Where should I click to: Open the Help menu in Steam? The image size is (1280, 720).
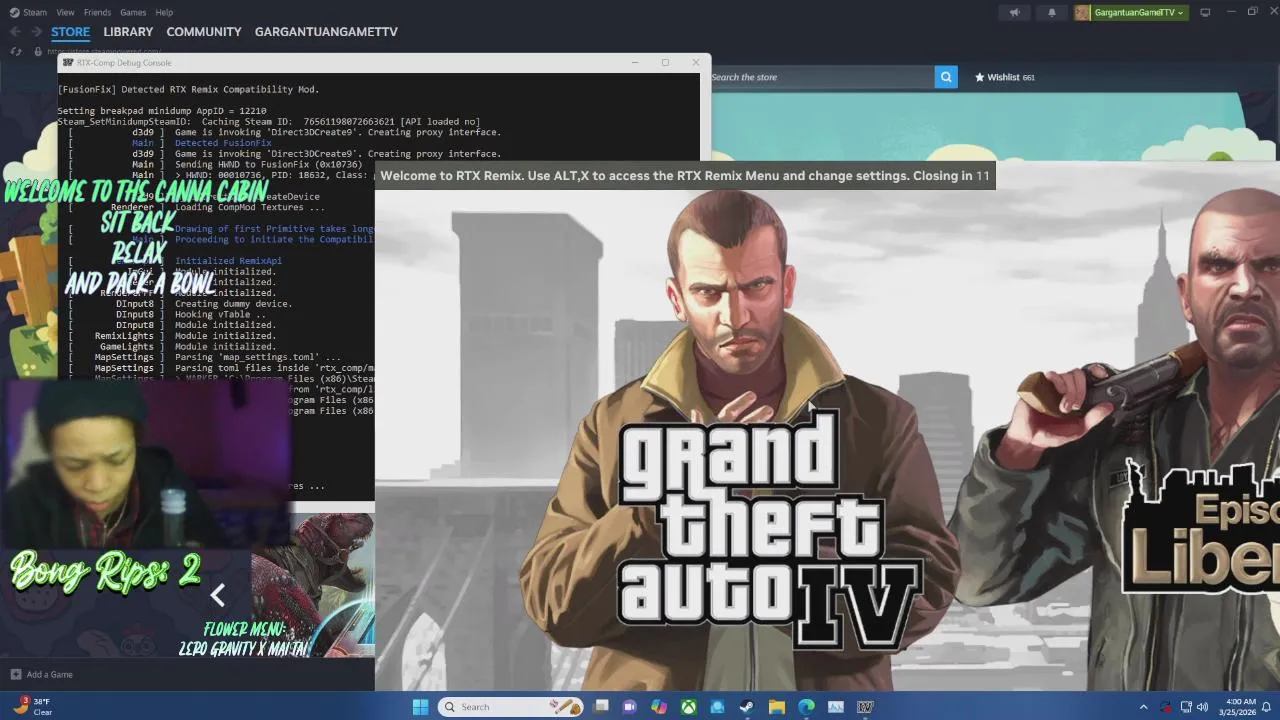(x=164, y=12)
